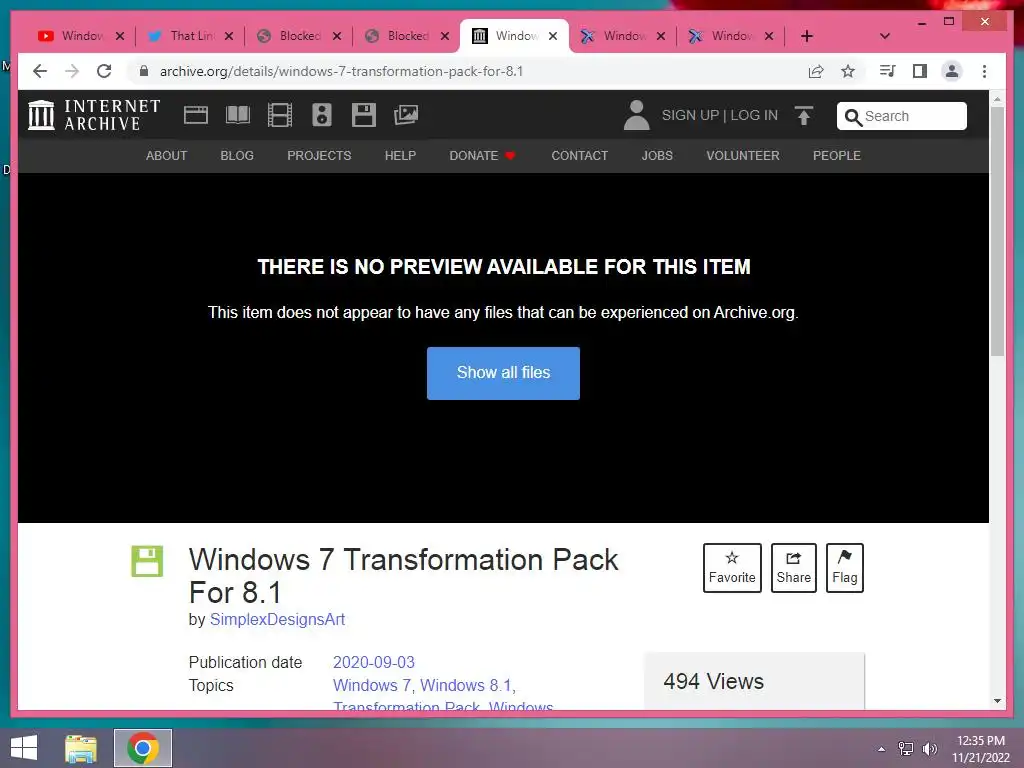Expand tab search dropdown arrow
Screen dimensions: 1024x768
[x=884, y=36]
